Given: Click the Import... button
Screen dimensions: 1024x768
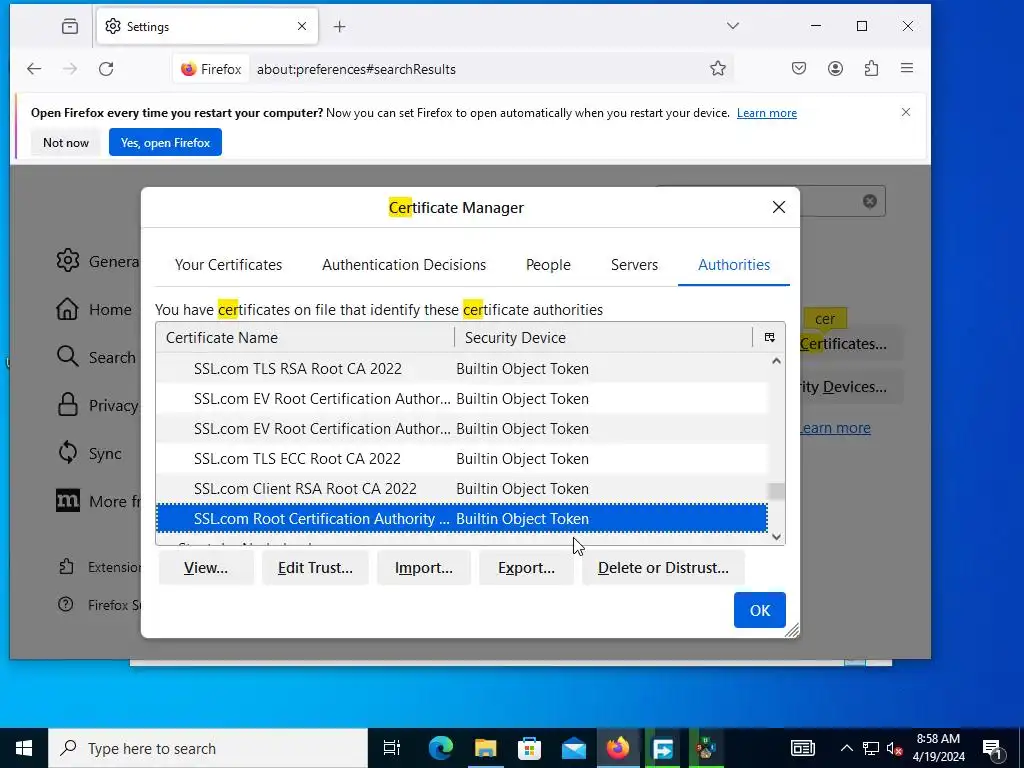Looking at the screenshot, I should pyautogui.click(x=423, y=568).
